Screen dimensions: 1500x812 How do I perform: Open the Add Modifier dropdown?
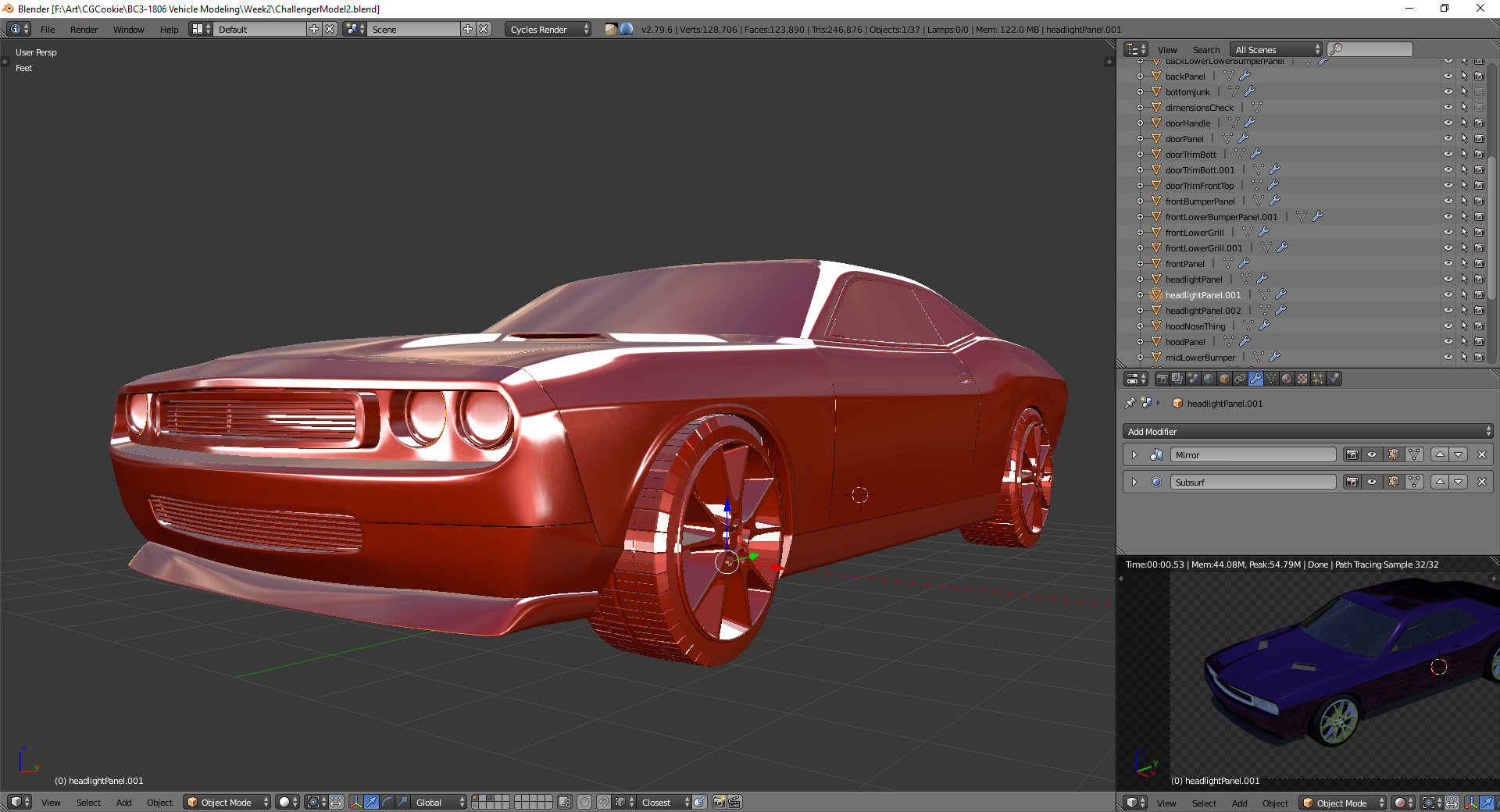[1308, 431]
